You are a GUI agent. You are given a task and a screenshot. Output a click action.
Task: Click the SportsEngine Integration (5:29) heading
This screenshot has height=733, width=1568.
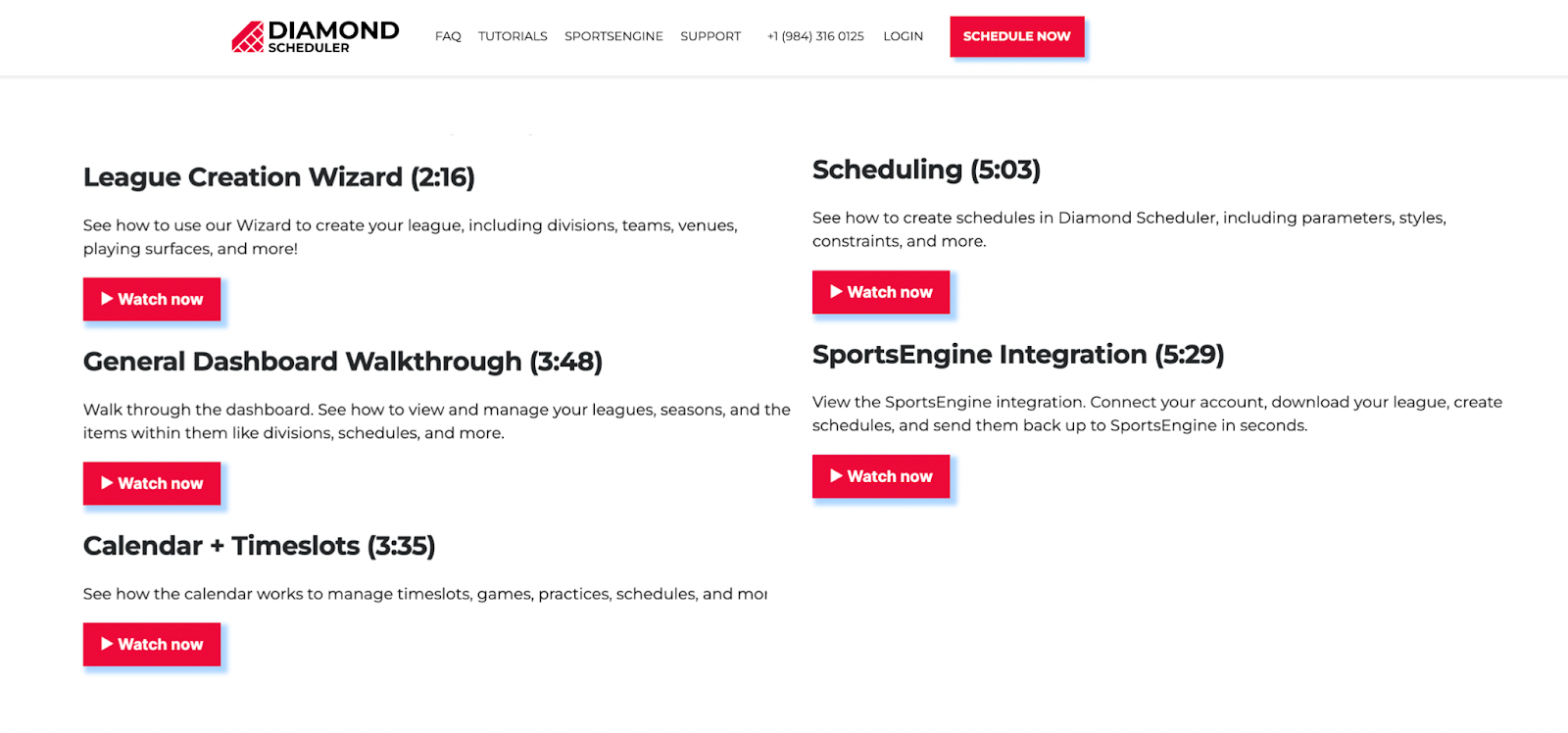click(x=1018, y=354)
